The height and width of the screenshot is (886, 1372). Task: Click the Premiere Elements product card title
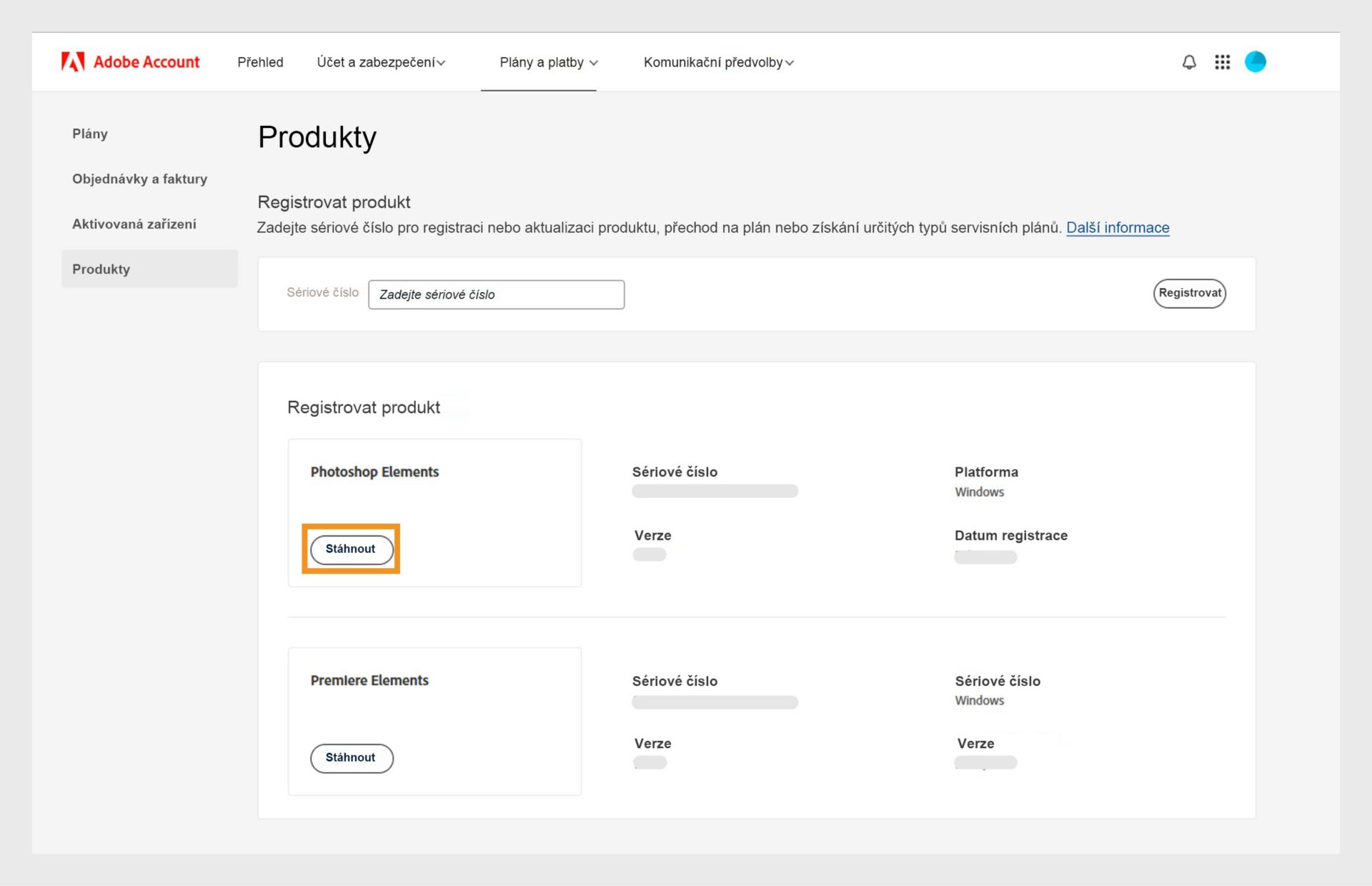[369, 680]
